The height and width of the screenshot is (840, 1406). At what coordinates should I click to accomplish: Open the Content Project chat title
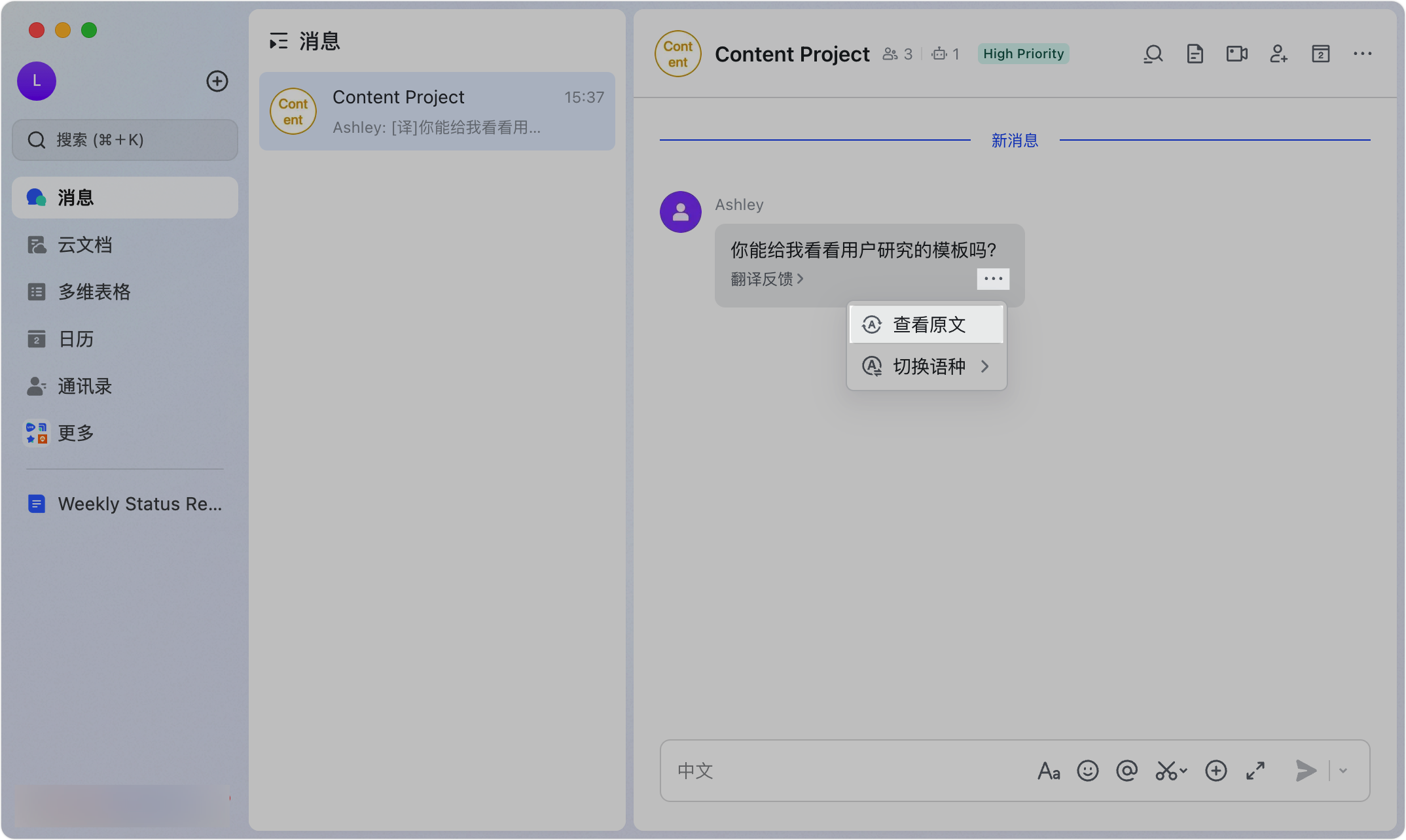click(792, 54)
